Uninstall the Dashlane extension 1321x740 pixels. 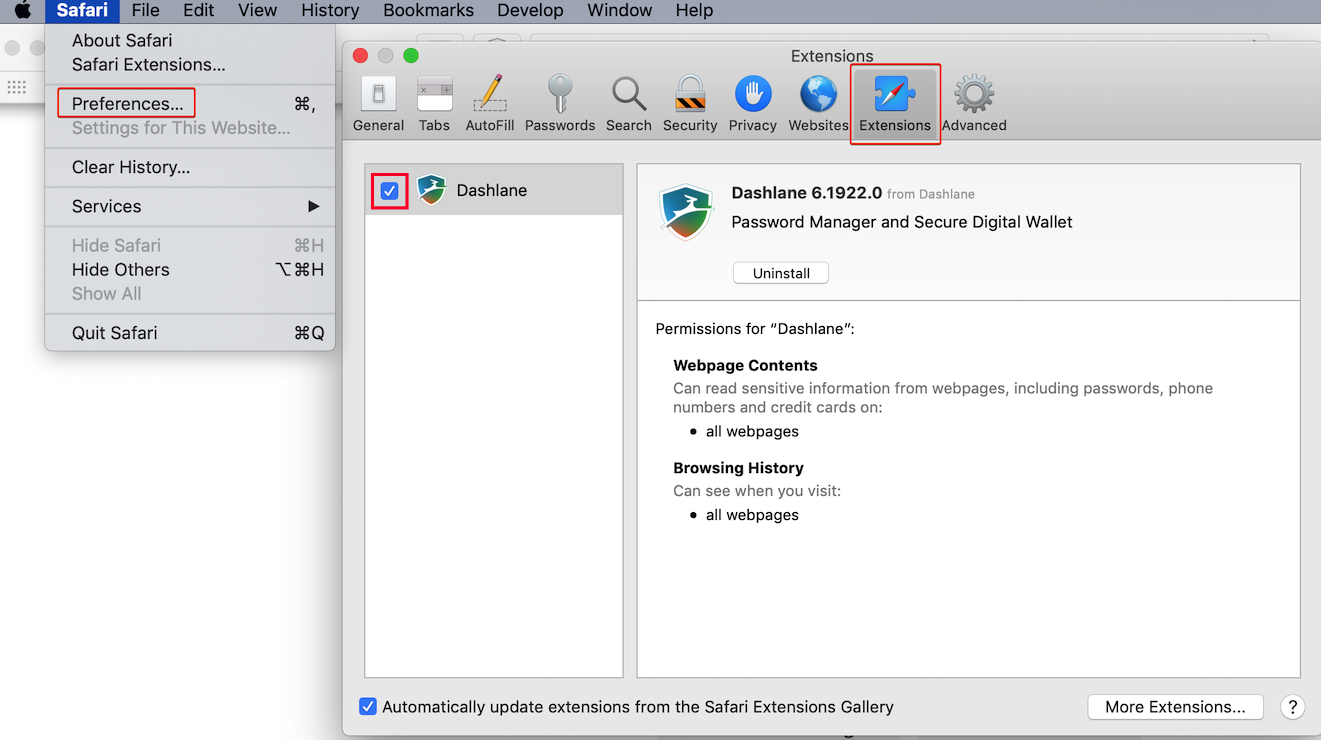[780, 272]
